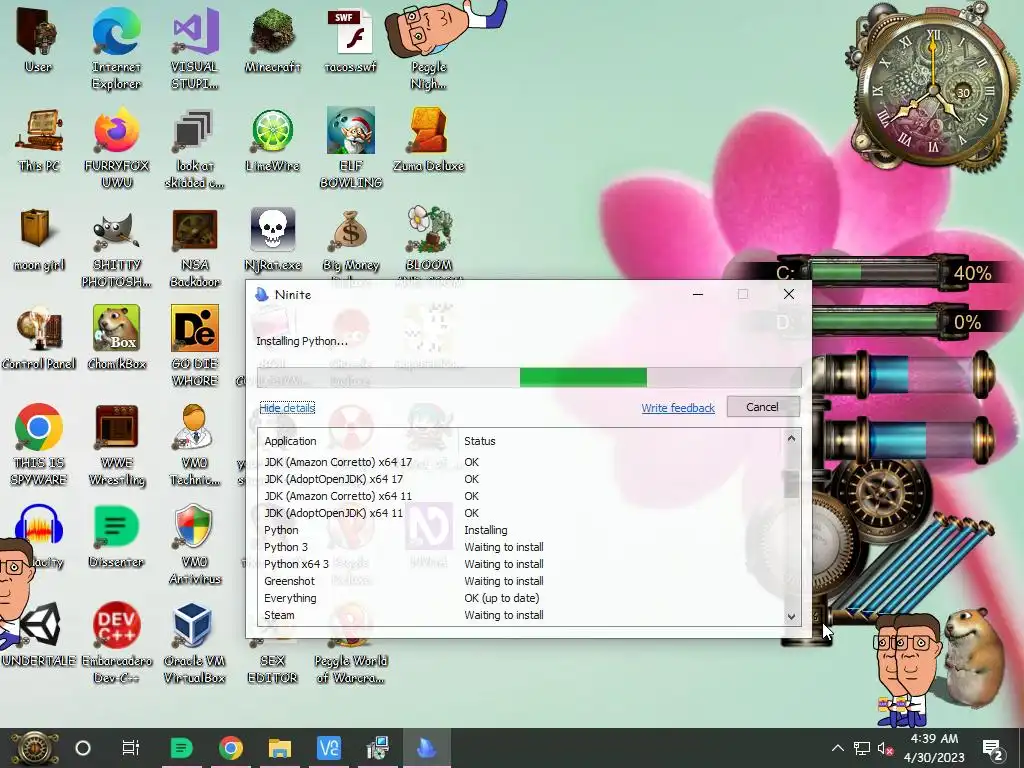Select the ChomikBox desktop icon
Viewport: 1024px width, 768px height.
(x=116, y=339)
